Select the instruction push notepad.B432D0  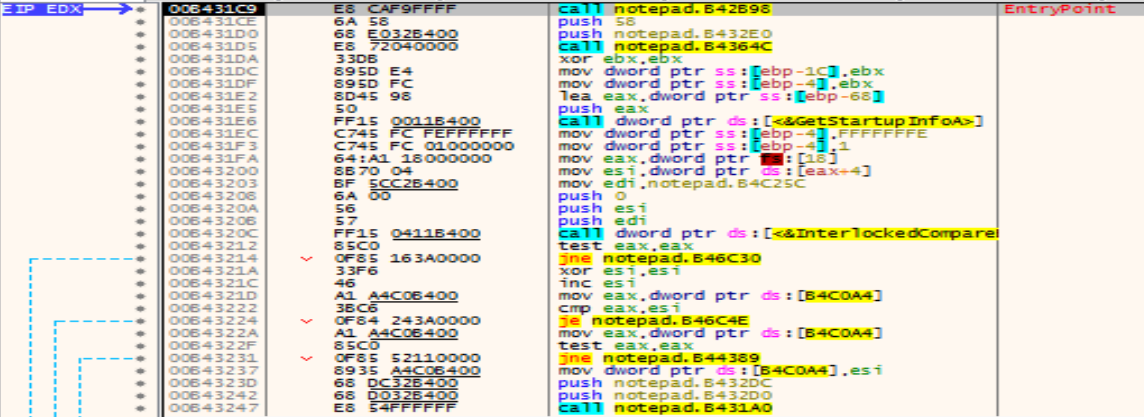point(665,395)
